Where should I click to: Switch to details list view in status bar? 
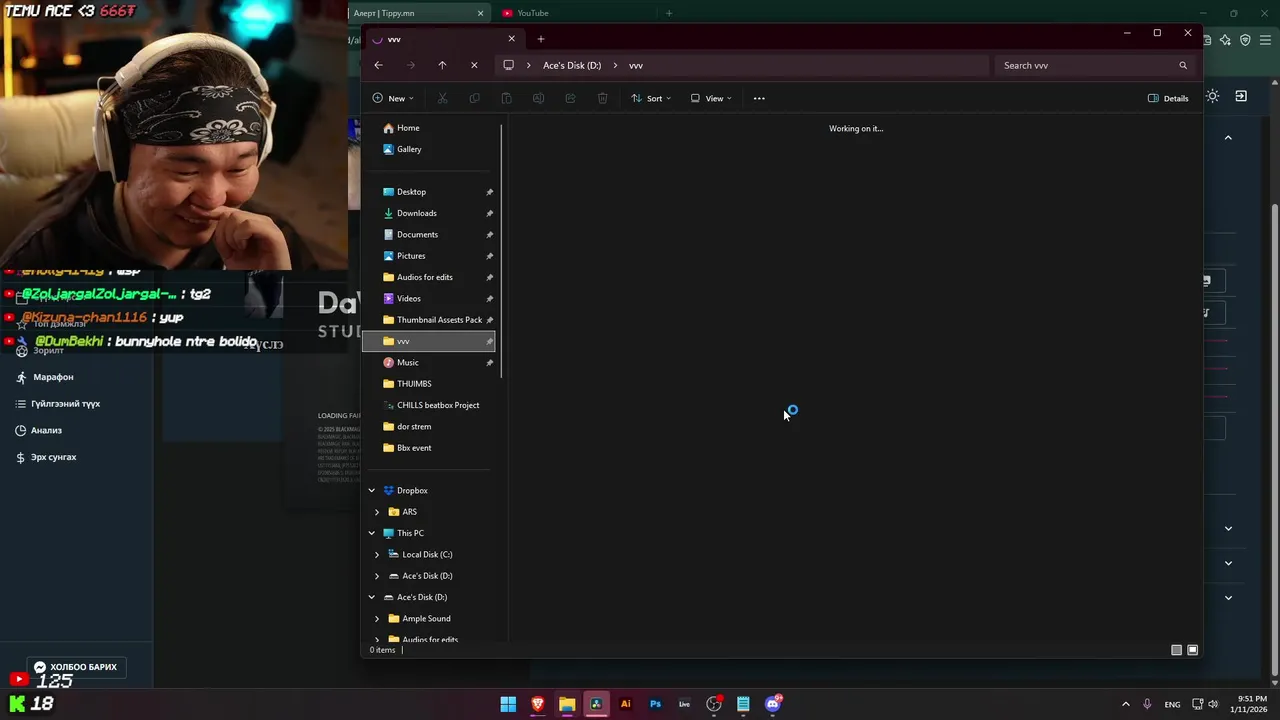(x=1176, y=650)
